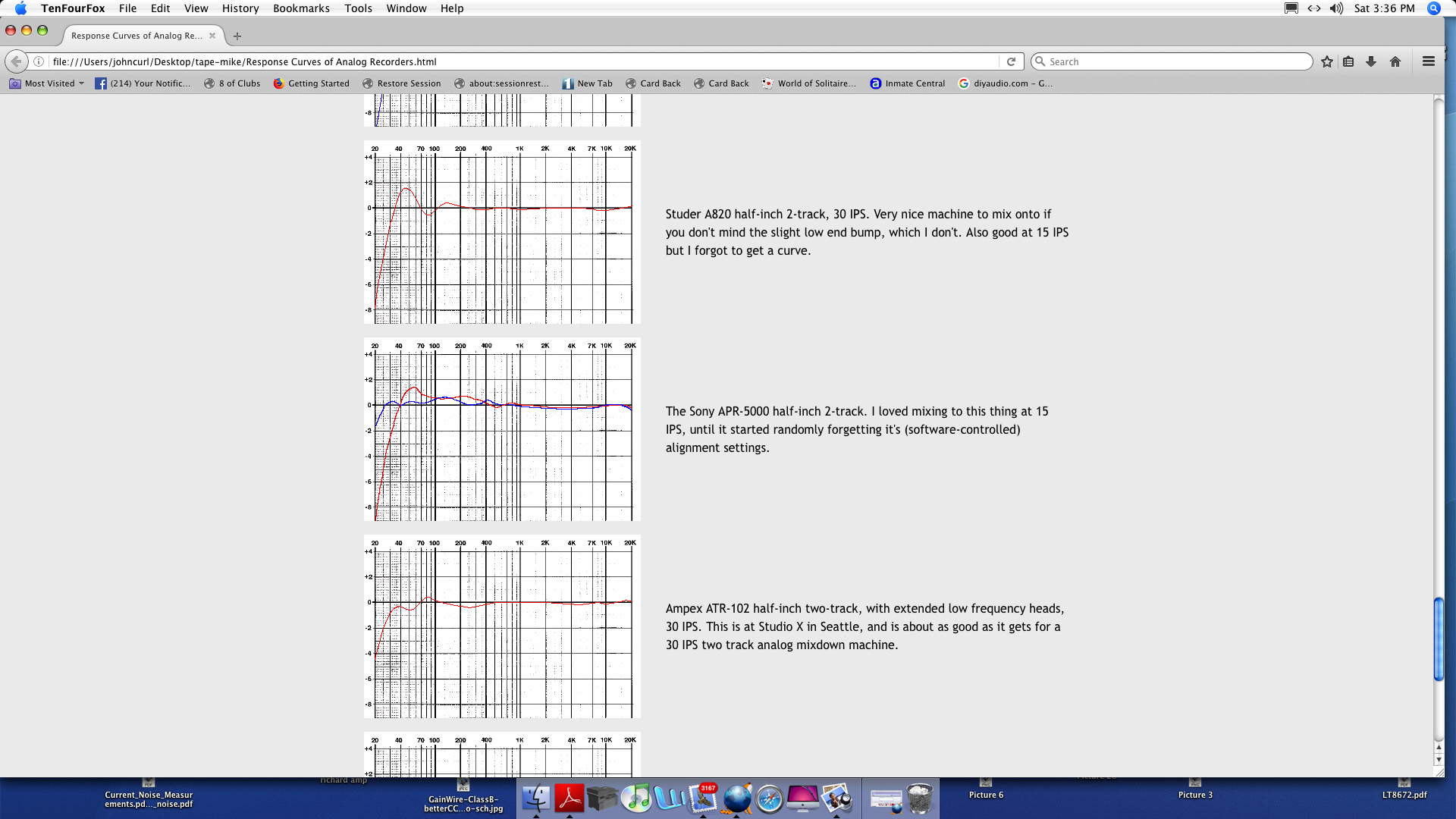Image resolution: width=1456 pixels, height=819 pixels.
Task: Click the Sony APR-5000 response curve graph
Action: (x=502, y=429)
